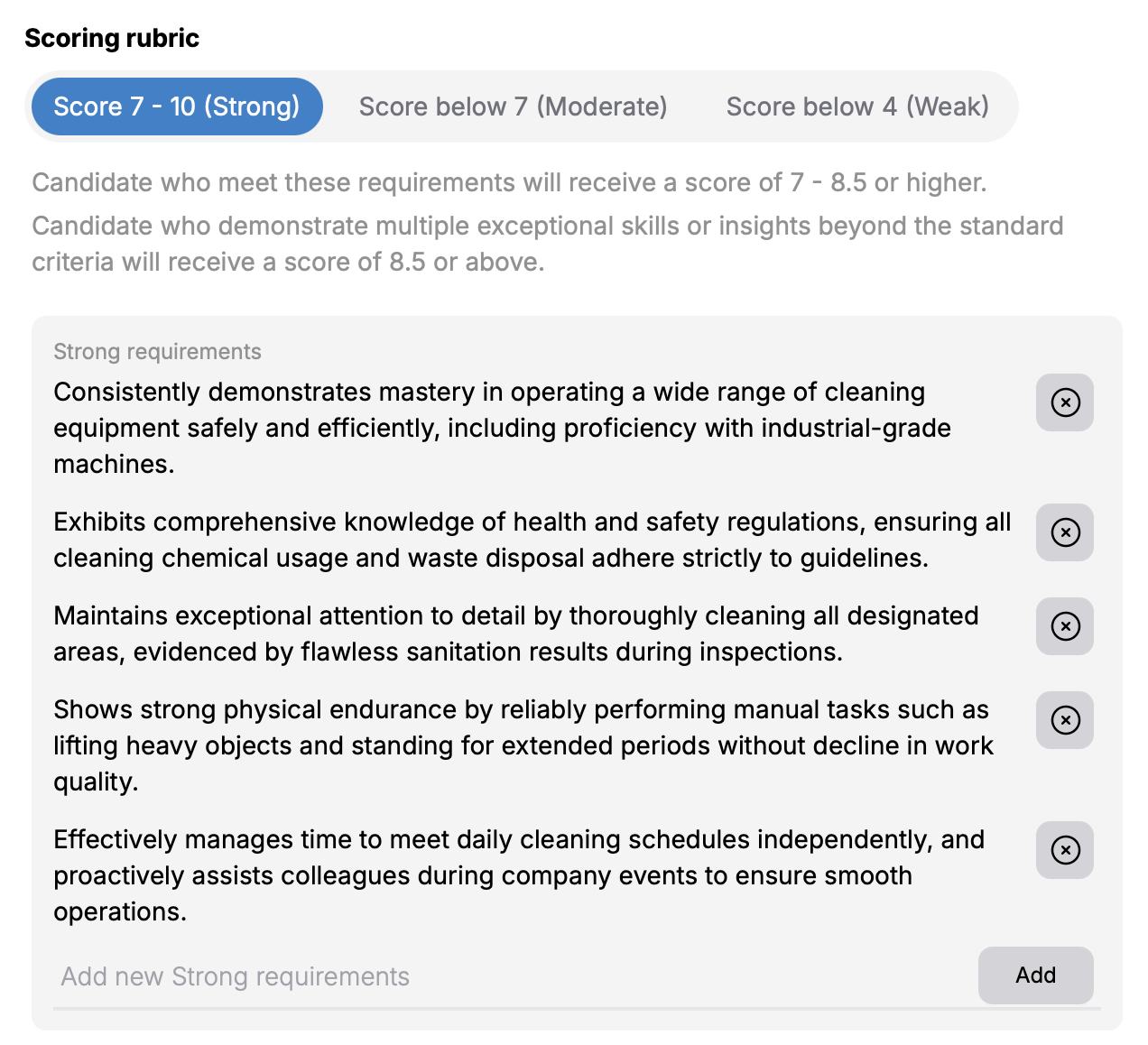Delete the health and safety regulations requirement
Viewport: 1148px width, 1045px height.
click(x=1065, y=532)
